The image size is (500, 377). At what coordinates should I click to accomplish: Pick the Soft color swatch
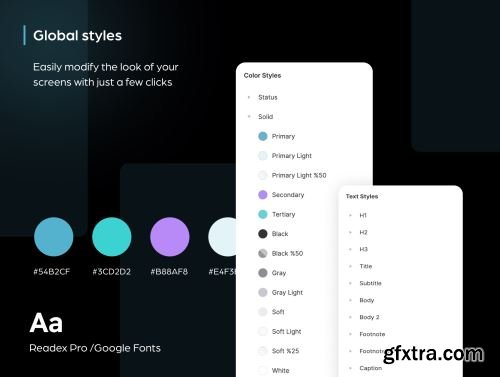click(x=263, y=312)
